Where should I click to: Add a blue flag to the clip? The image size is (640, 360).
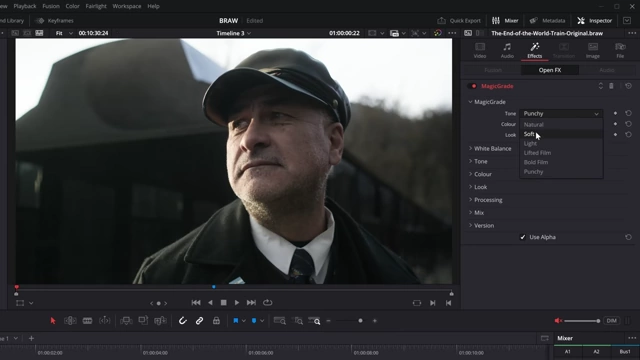point(236,321)
